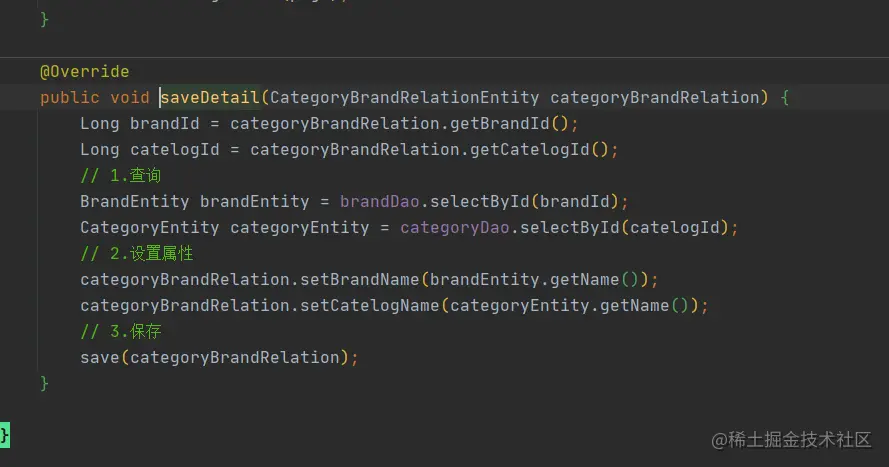Click the 'void' keyword

130,97
